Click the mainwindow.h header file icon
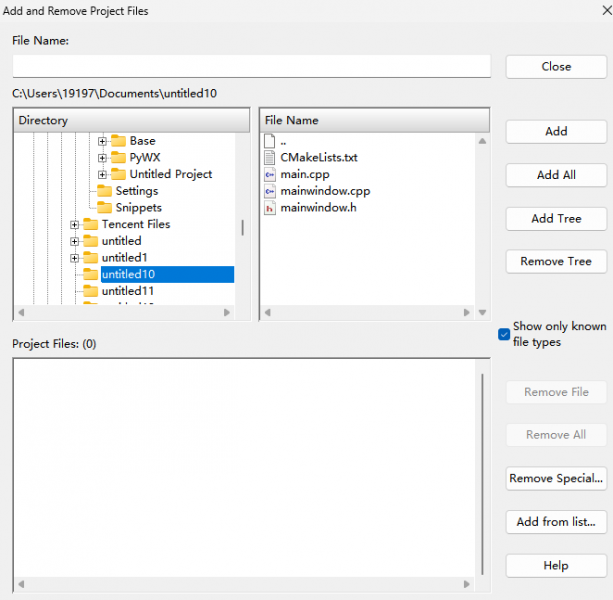The image size is (613, 600). click(x=270, y=208)
